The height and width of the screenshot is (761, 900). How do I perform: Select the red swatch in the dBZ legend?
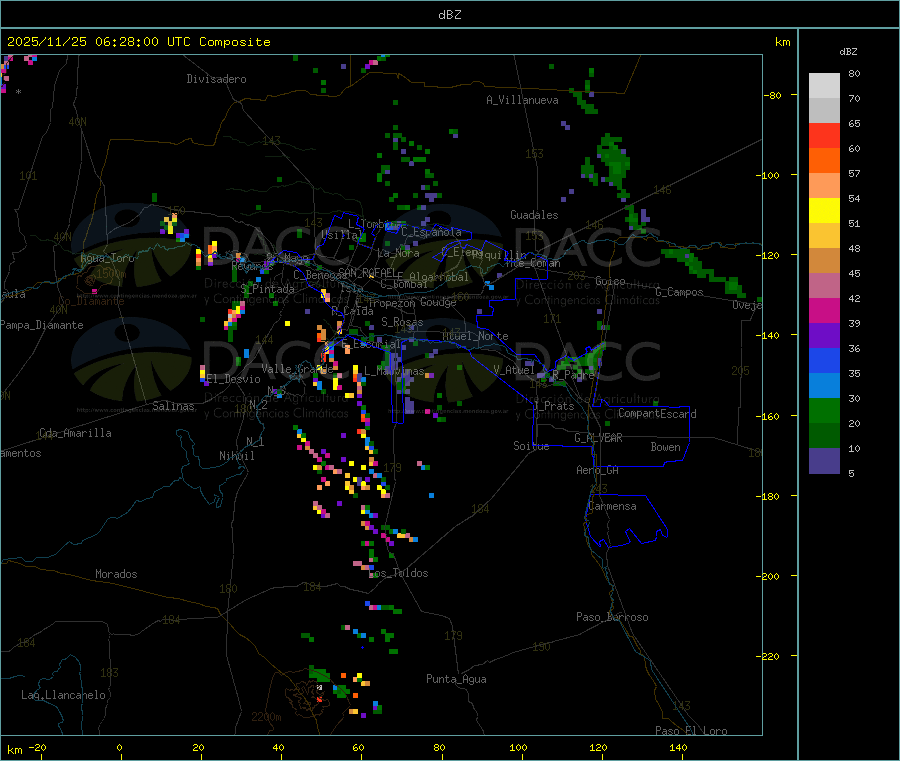point(824,136)
